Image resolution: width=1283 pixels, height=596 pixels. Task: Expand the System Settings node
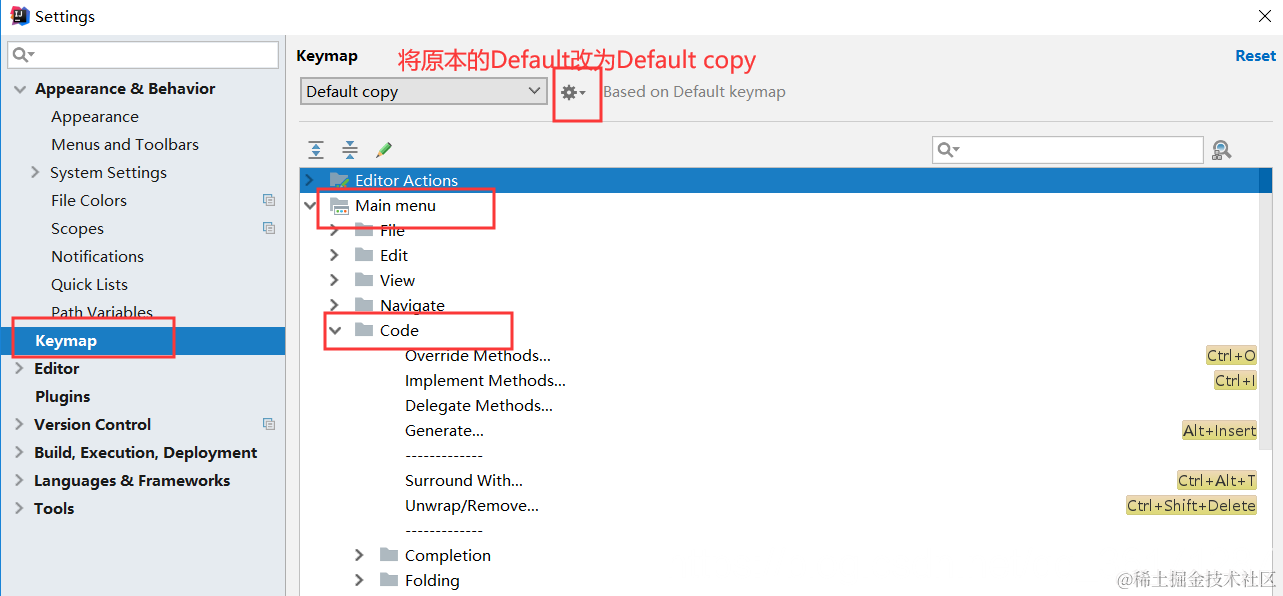36,172
